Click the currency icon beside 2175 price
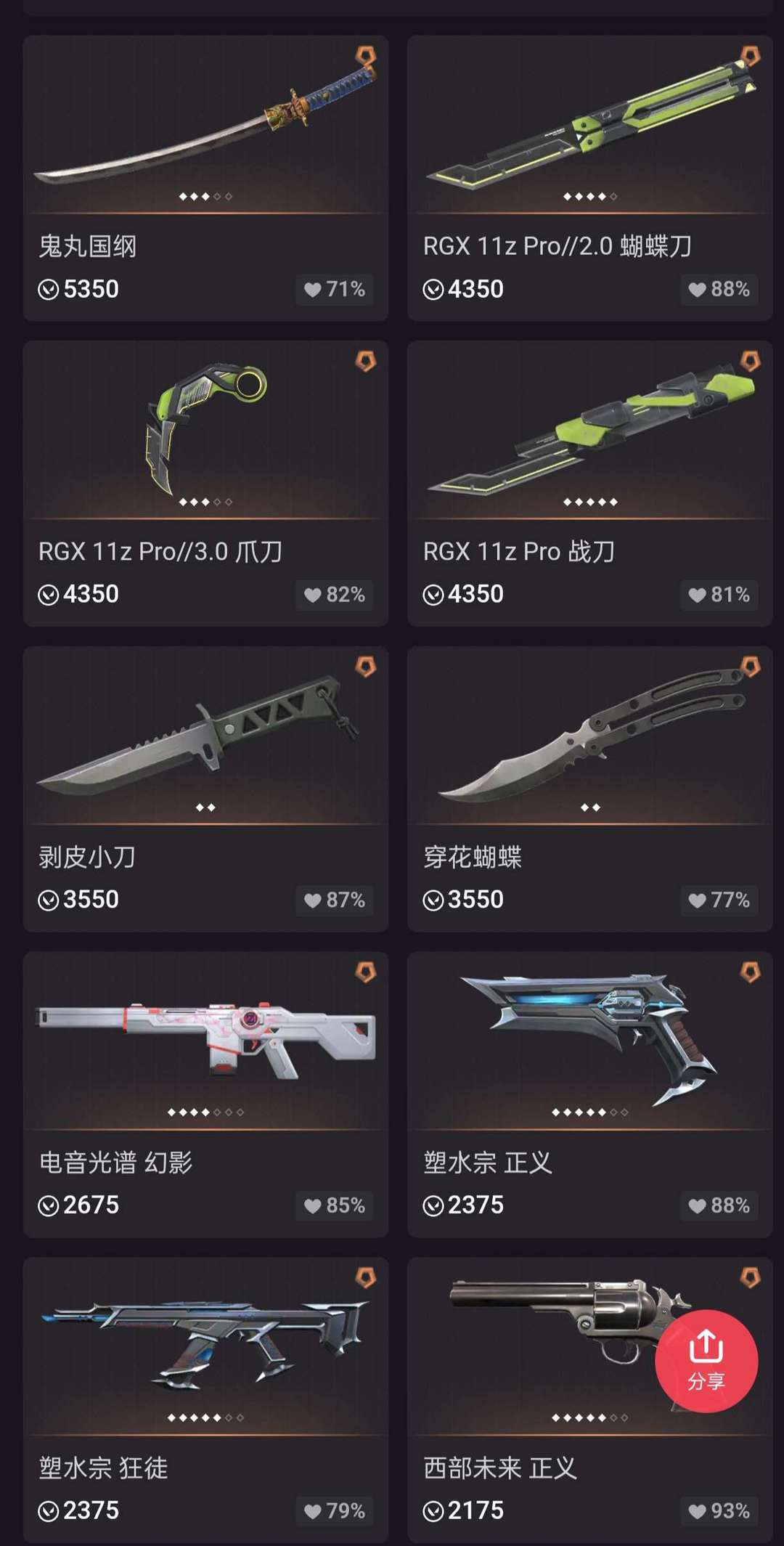 click(x=433, y=1511)
